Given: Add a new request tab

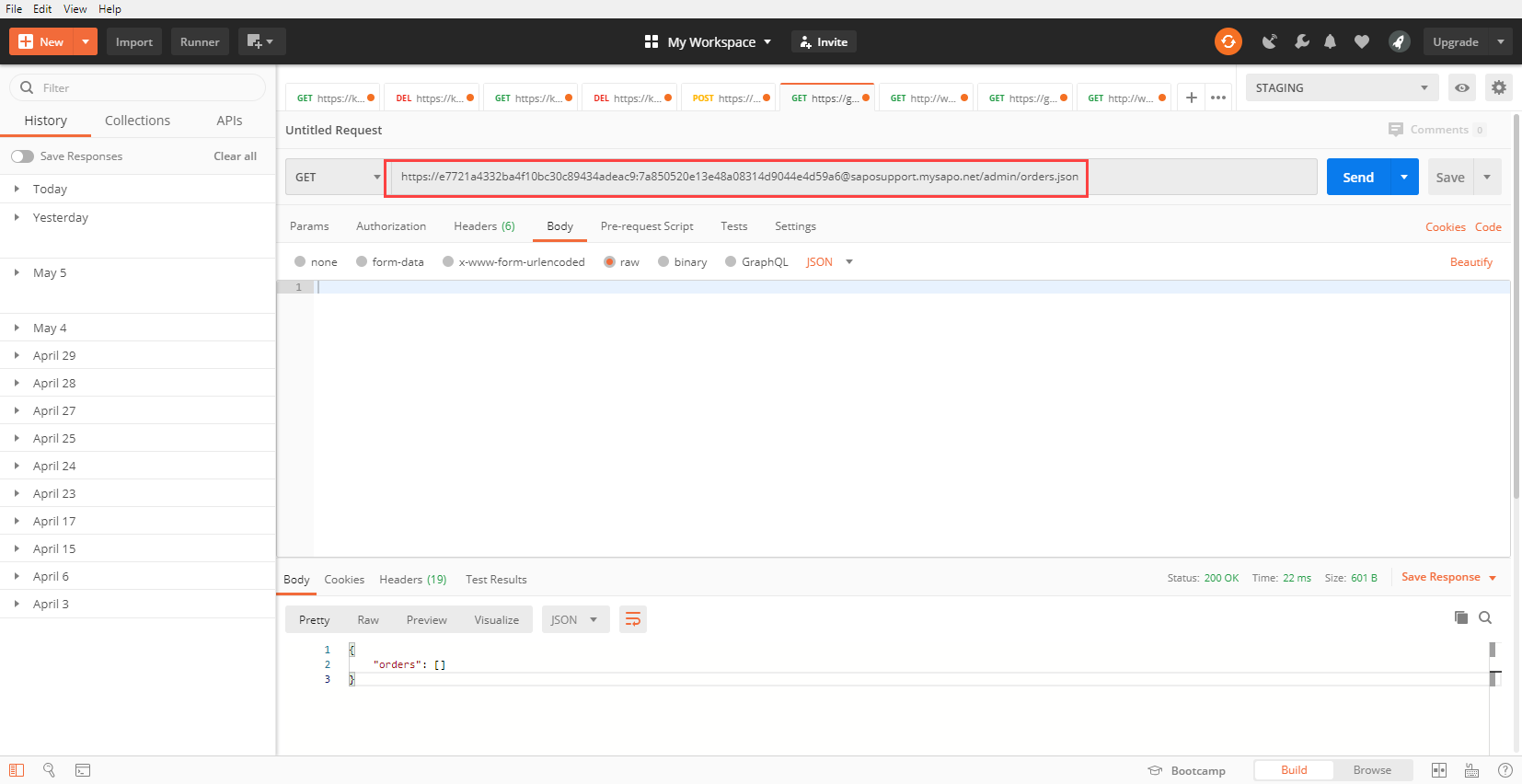Looking at the screenshot, I should pyautogui.click(x=1191, y=98).
